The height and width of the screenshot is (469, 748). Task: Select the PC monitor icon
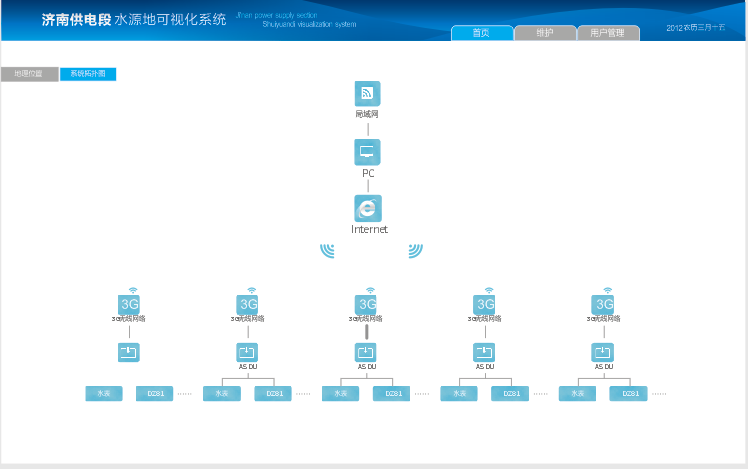[367, 152]
